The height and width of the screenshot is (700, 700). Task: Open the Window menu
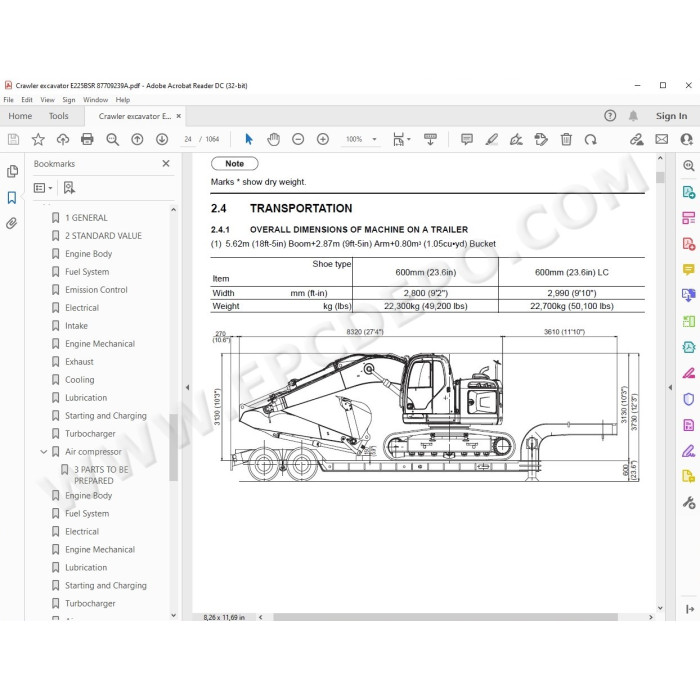point(95,100)
